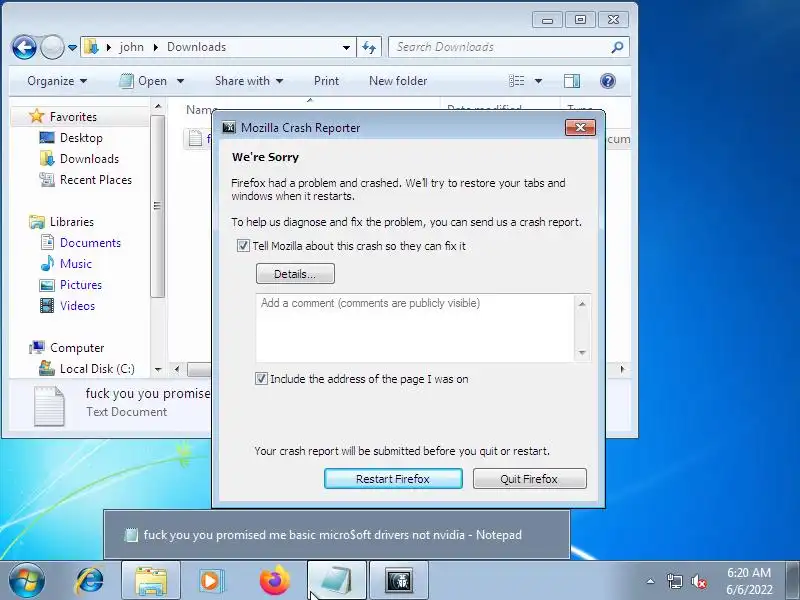This screenshot has width=800, height=600.
Task: Click the Change your view icon
Action: pyautogui.click(x=516, y=81)
